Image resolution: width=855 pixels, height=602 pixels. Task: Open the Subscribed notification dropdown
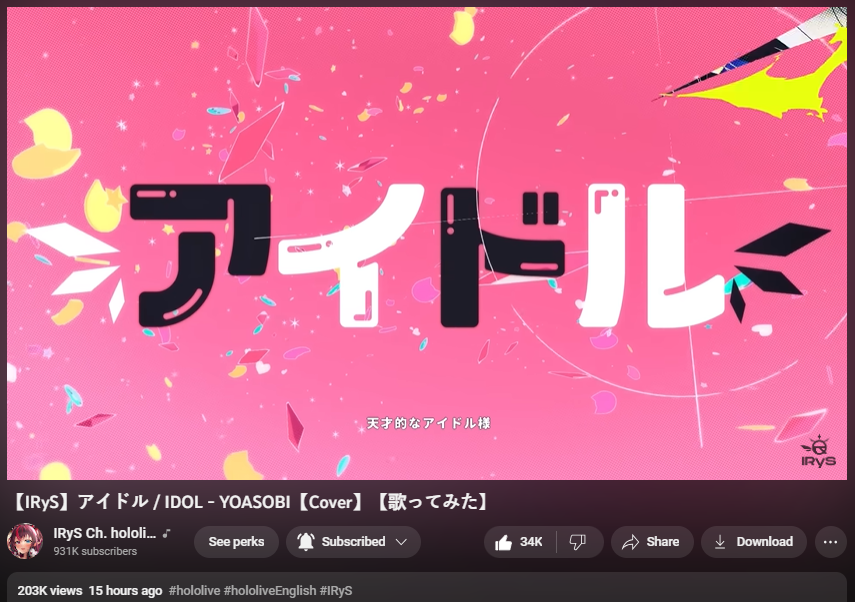[353, 541]
